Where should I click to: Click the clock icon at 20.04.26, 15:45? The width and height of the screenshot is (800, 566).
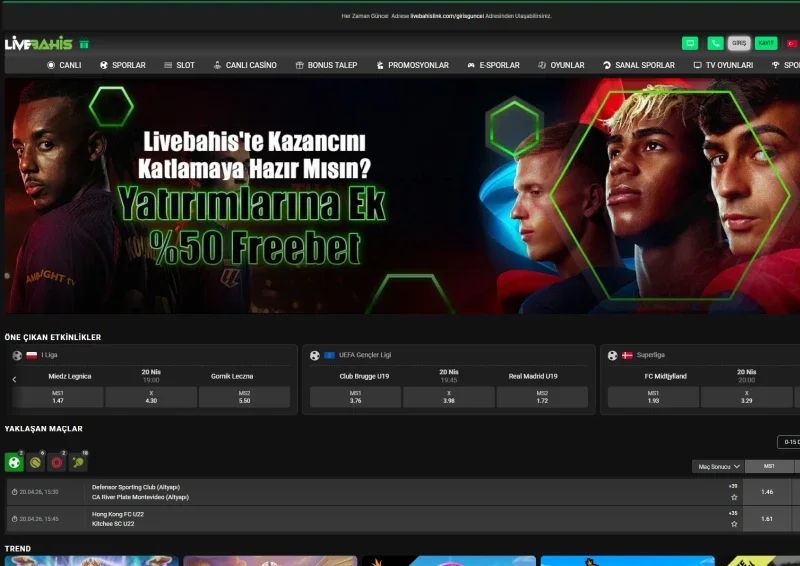(15, 519)
